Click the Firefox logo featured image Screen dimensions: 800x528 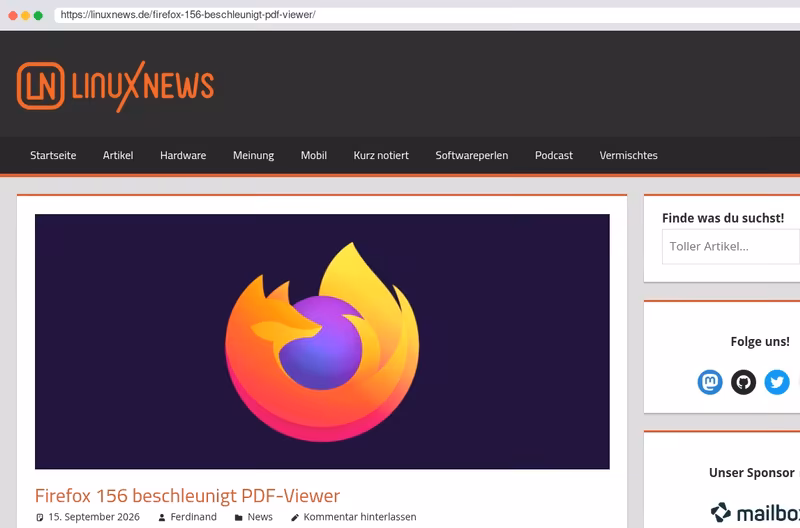point(322,341)
